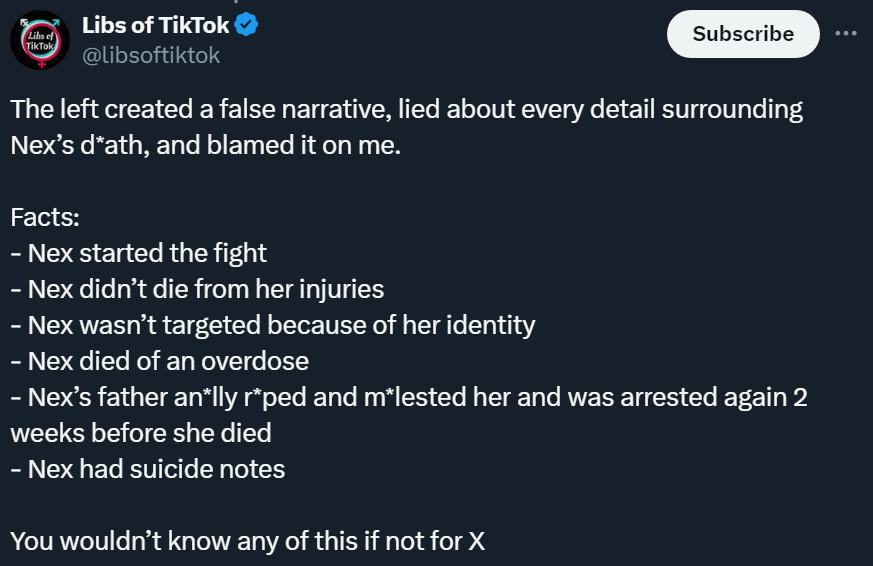873x566 pixels.
Task: Click the tweet's opening line about false narrative
Action: [x=406, y=109]
